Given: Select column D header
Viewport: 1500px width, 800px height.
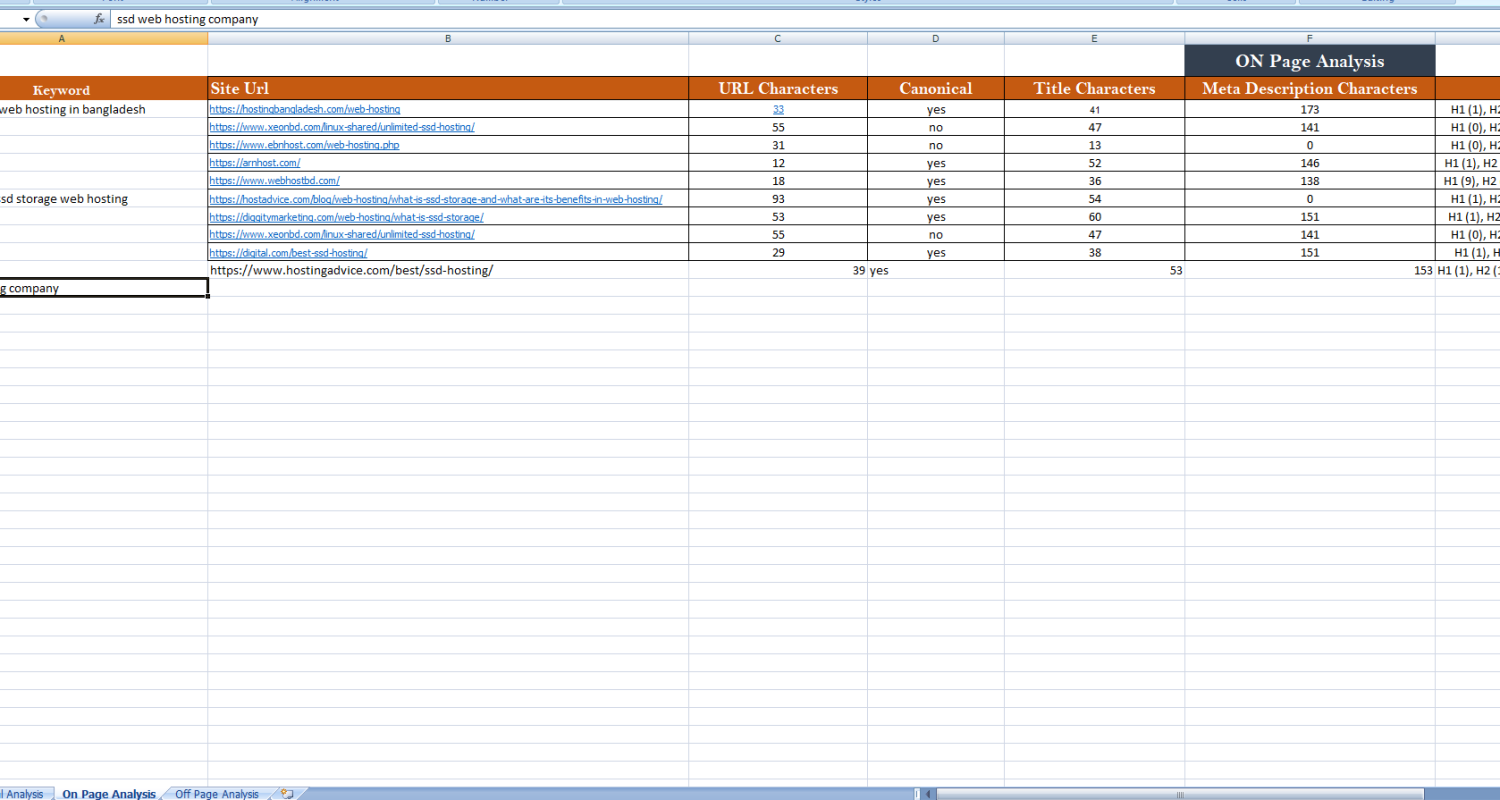Looking at the screenshot, I should 936,38.
